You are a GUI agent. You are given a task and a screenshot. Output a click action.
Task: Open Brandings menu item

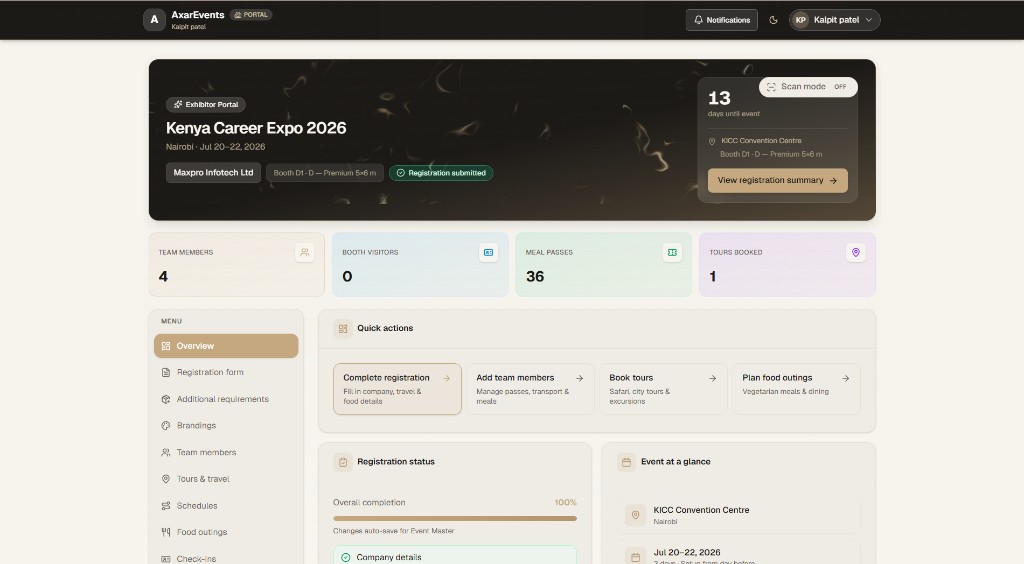tap(226, 426)
